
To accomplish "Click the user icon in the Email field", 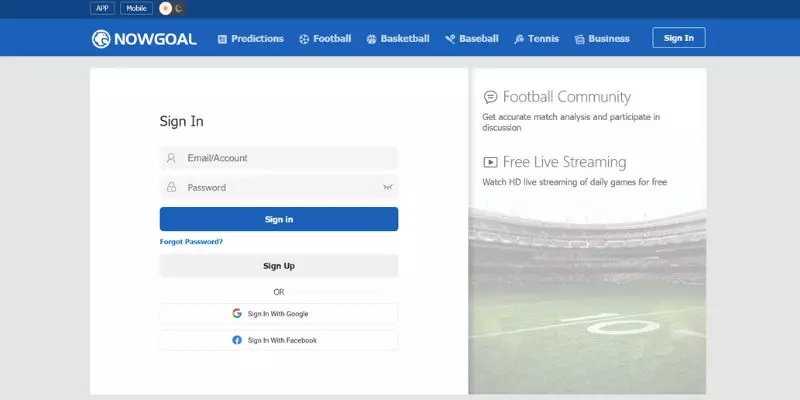I will pyautogui.click(x=171, y=158).
